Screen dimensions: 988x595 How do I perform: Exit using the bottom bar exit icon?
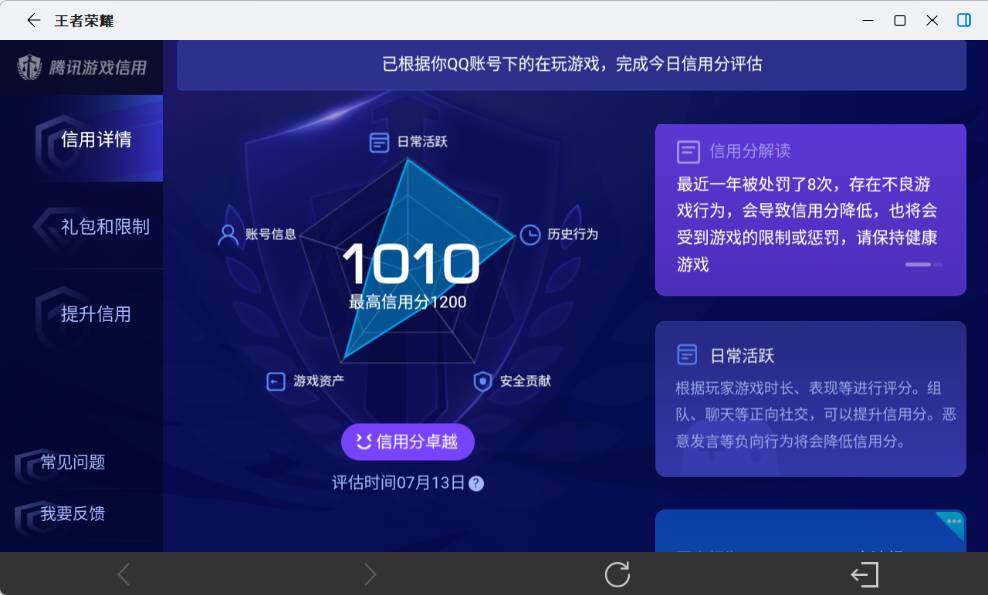[x=864, y=574]
